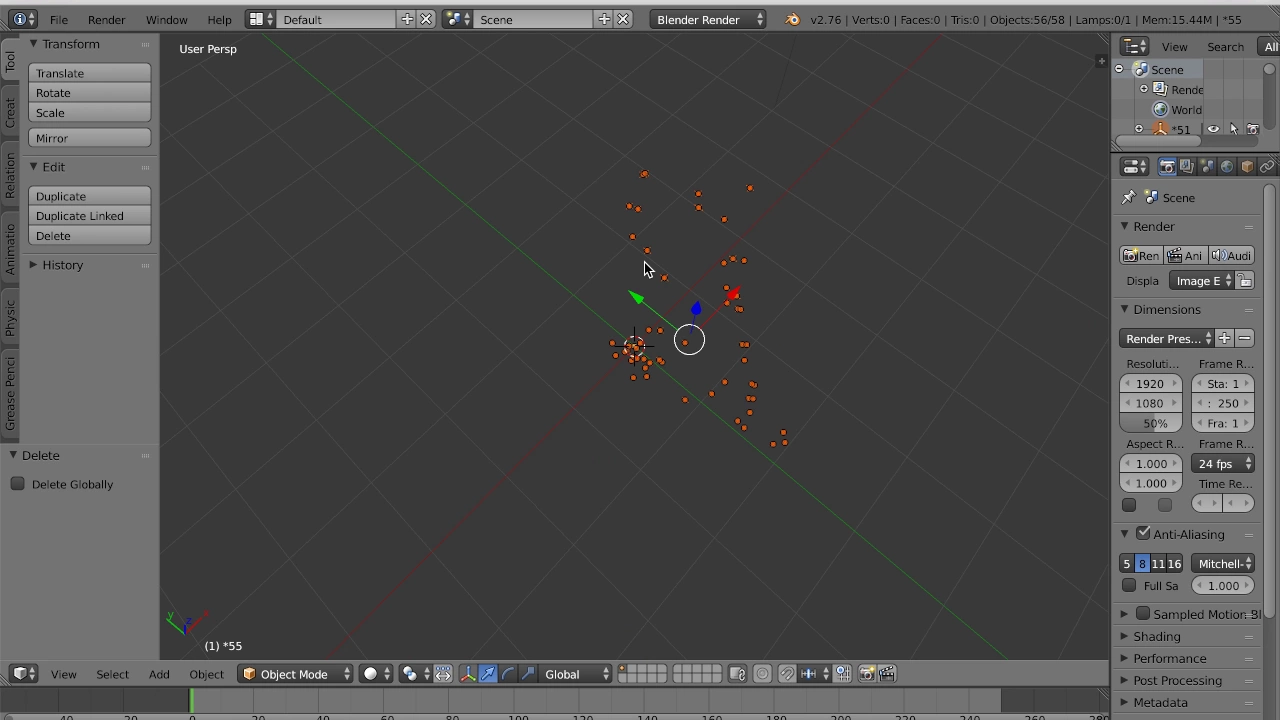Enable the scale manipulator icon
Image resolution: width=1280 pixels, height=720 pixels.
click(528, 674)
